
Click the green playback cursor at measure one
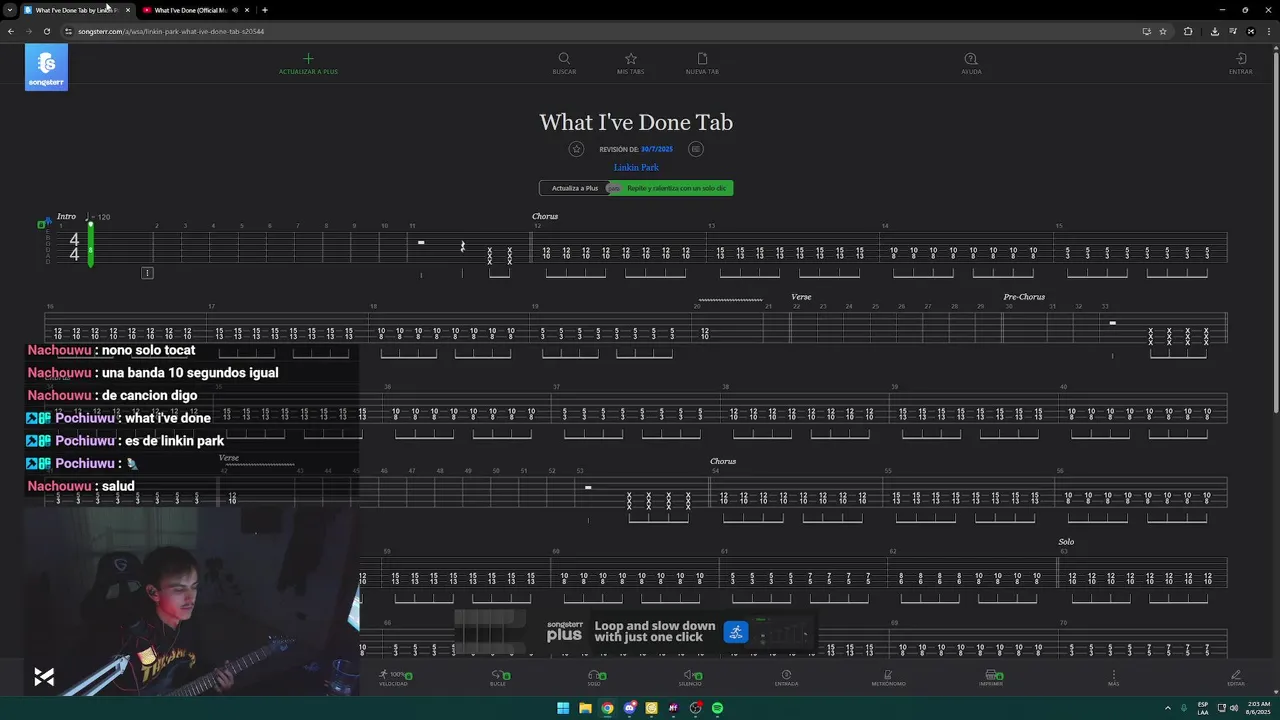click(x=90, y=244)
